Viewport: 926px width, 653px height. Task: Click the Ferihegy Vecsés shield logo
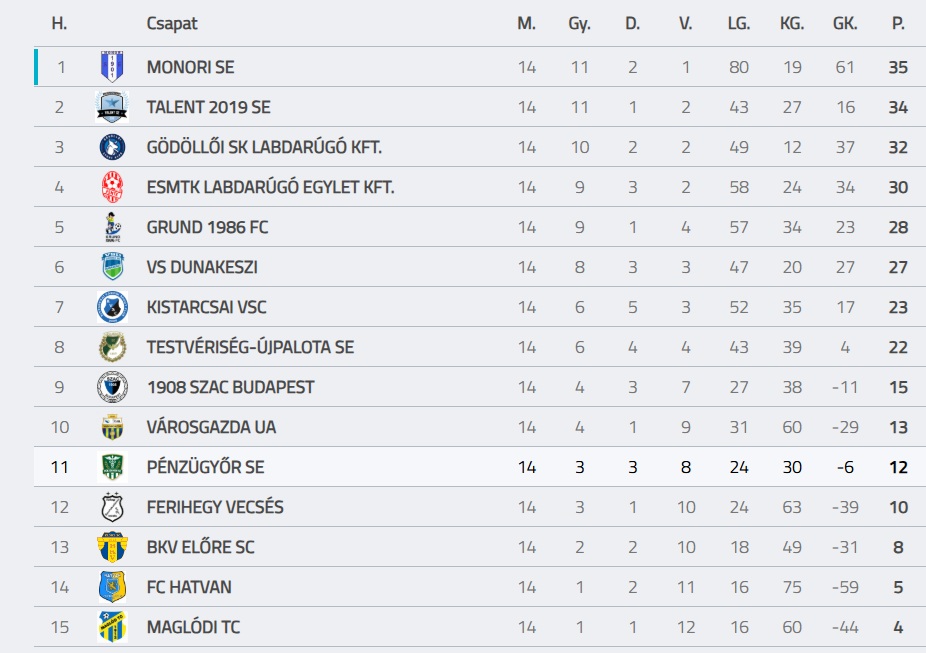[112, 507]
